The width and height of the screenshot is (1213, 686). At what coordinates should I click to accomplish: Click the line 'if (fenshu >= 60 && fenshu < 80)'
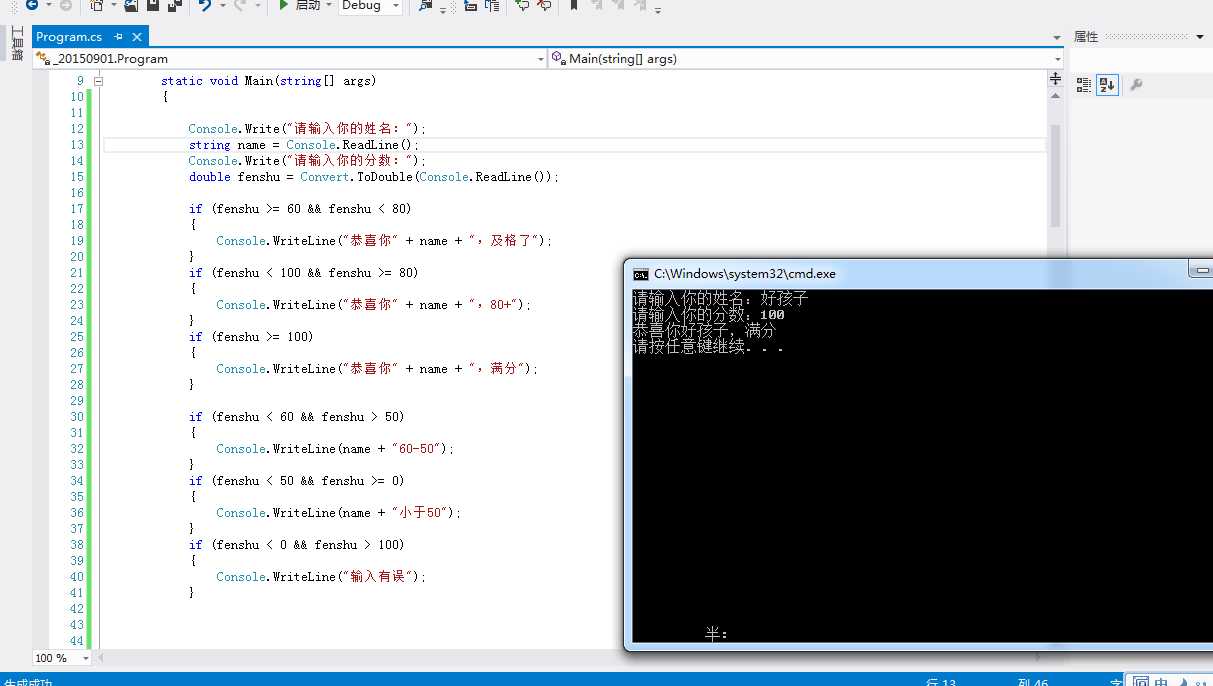[300, 209]
